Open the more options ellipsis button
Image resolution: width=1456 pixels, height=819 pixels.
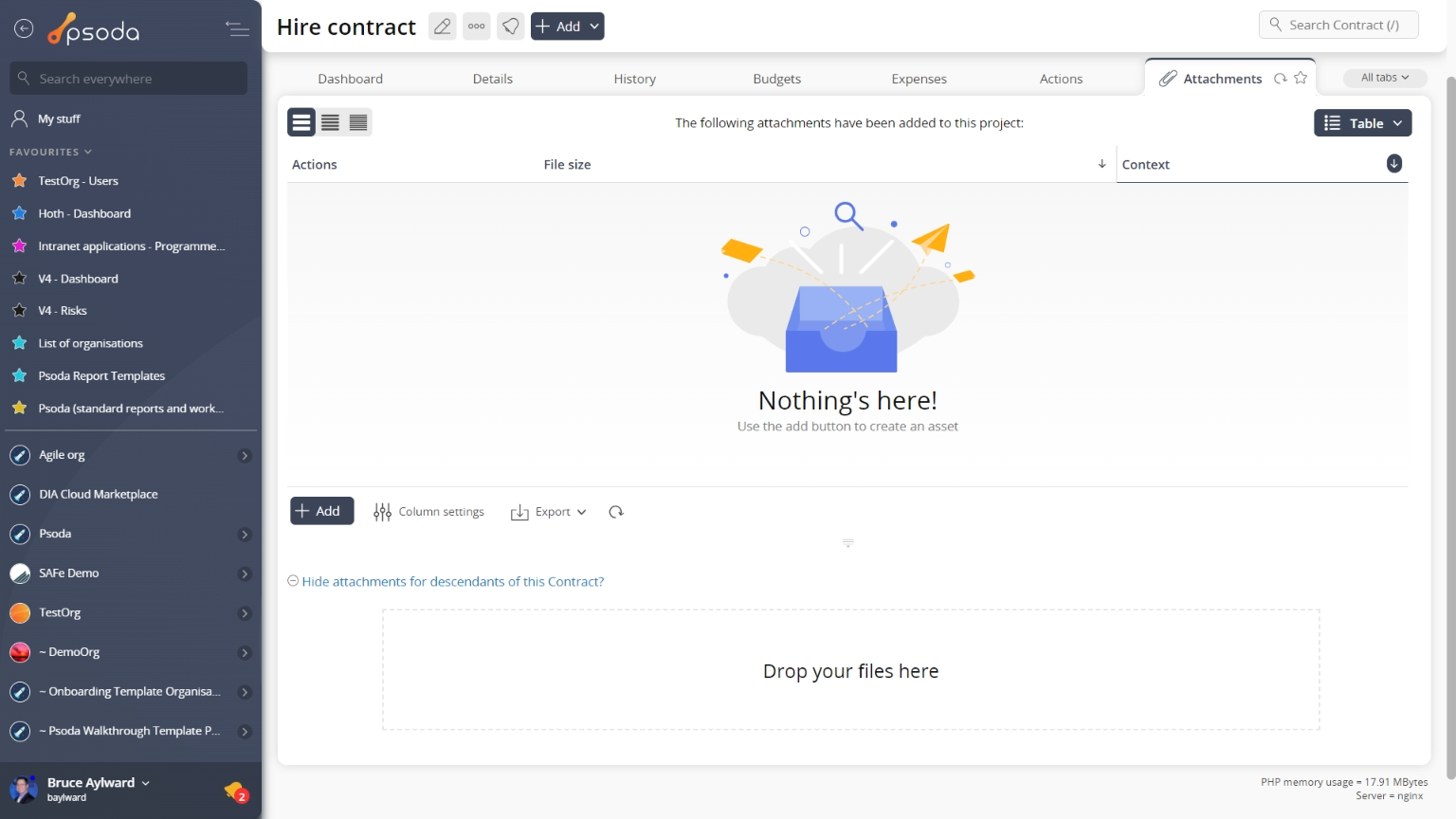[477, 27]
